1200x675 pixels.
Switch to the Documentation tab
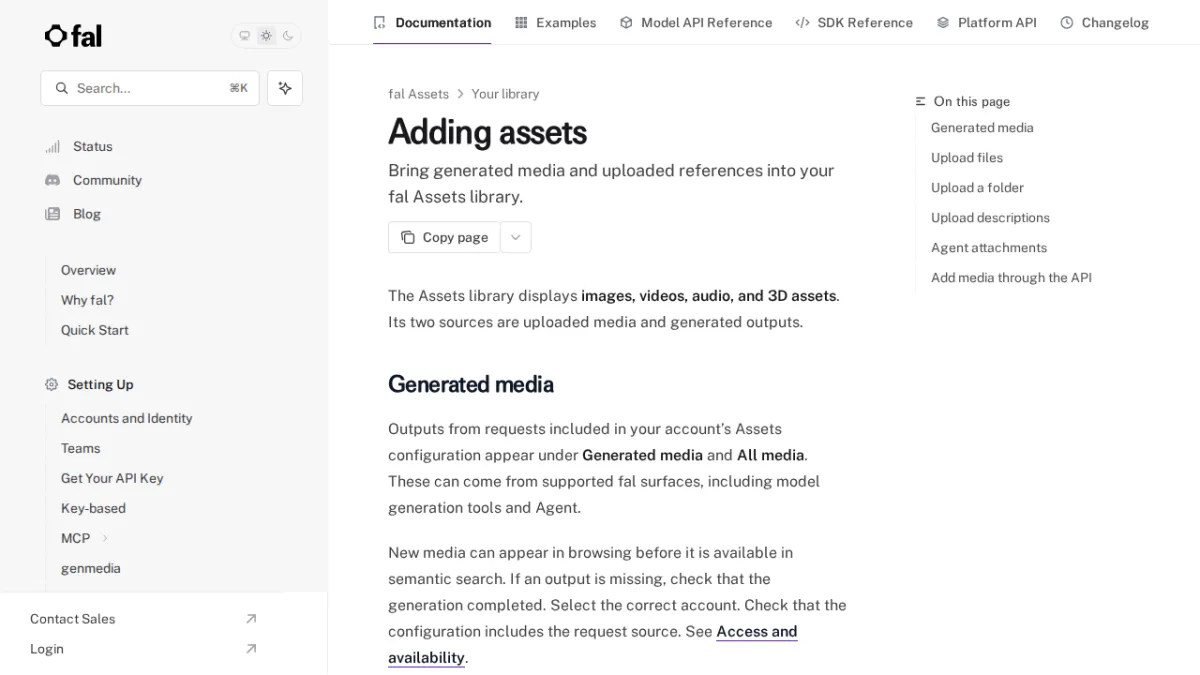click(x=432, y=22)
